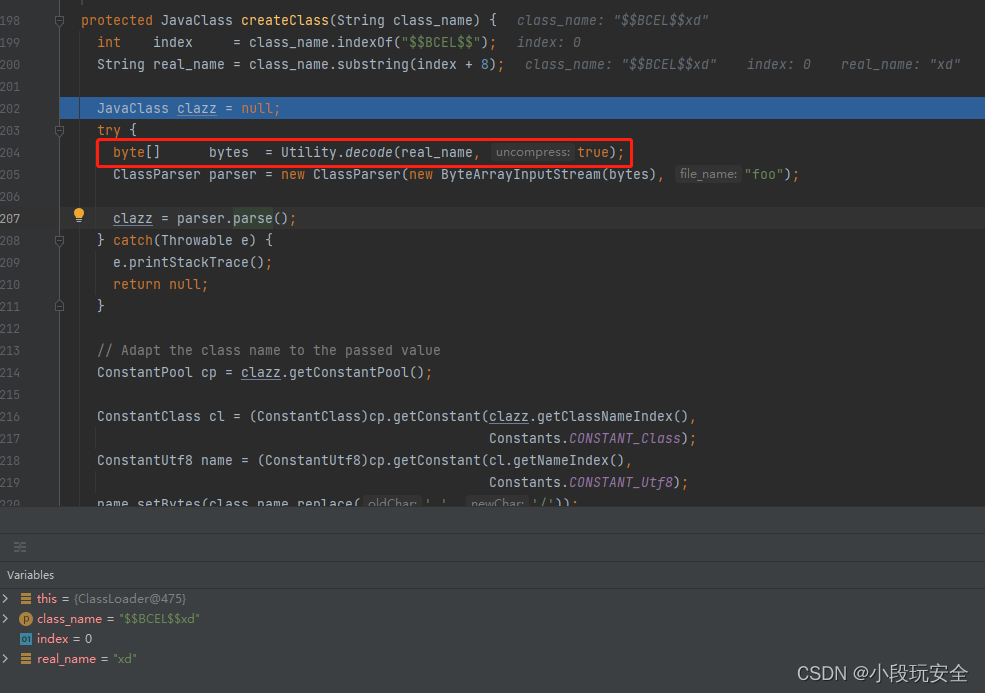Click inline debug hint 'index: 0' on line 199

(548, 42)
